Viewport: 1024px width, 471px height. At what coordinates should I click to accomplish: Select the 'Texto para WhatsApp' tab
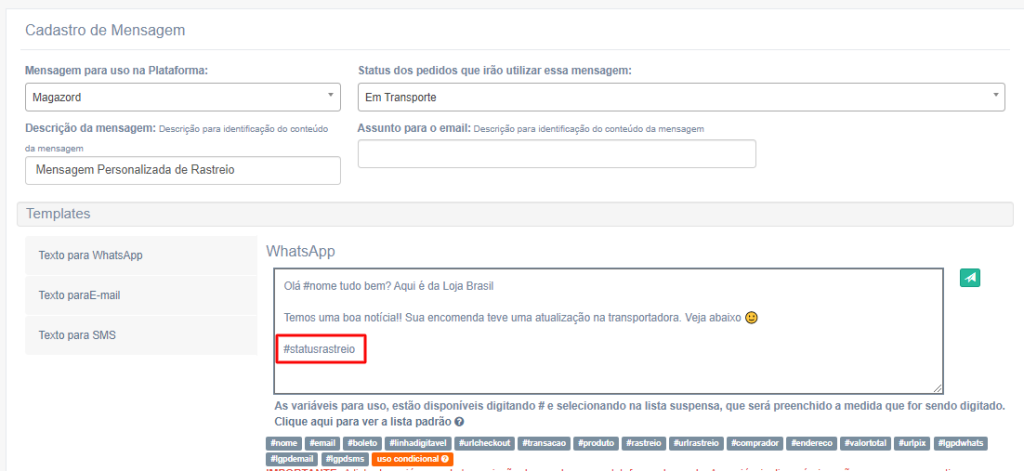[x=141, y=255]
